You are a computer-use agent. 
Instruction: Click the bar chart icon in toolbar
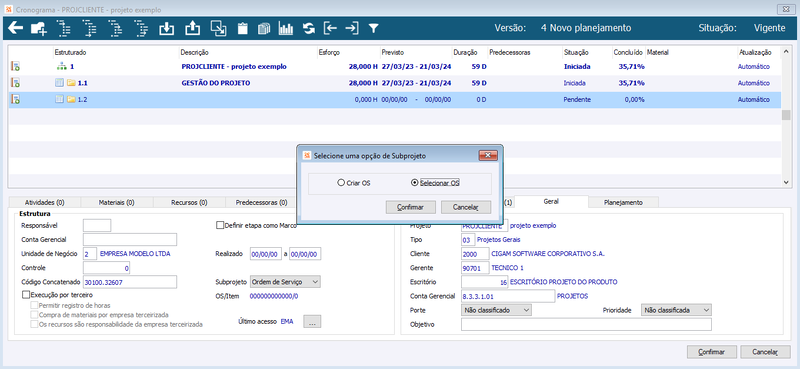(x=286, y=29)
